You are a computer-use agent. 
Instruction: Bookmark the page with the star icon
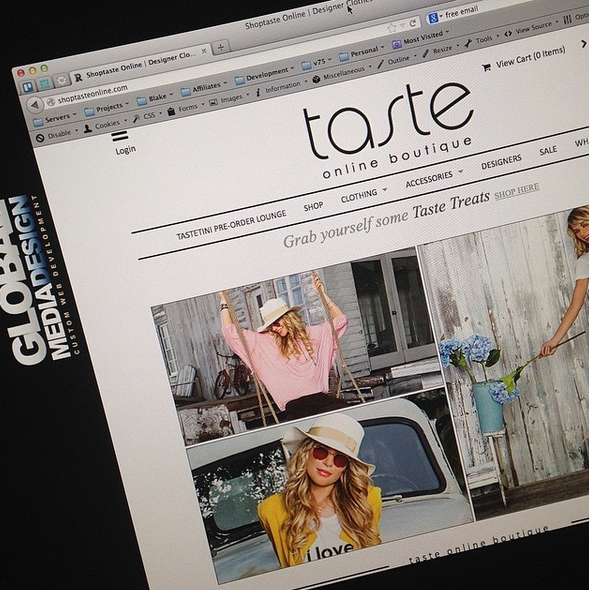(392, 27)
